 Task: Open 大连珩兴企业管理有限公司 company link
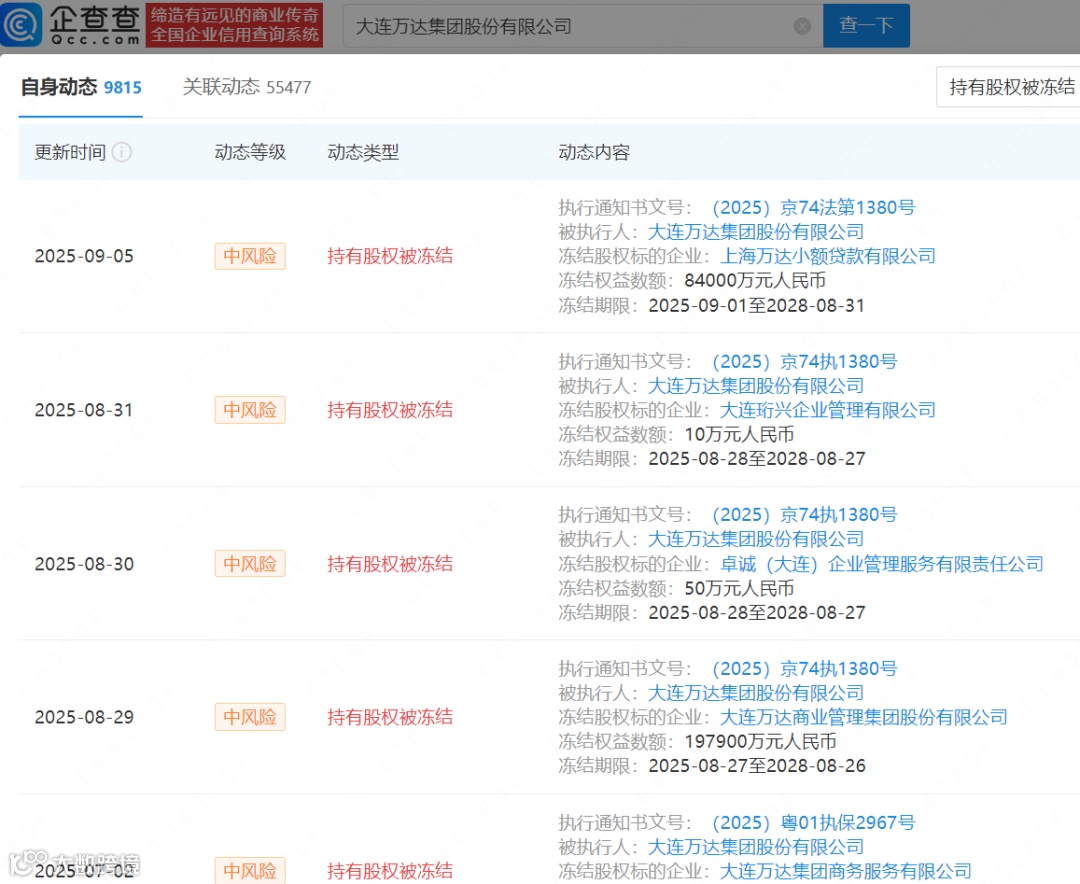point(827,410)
